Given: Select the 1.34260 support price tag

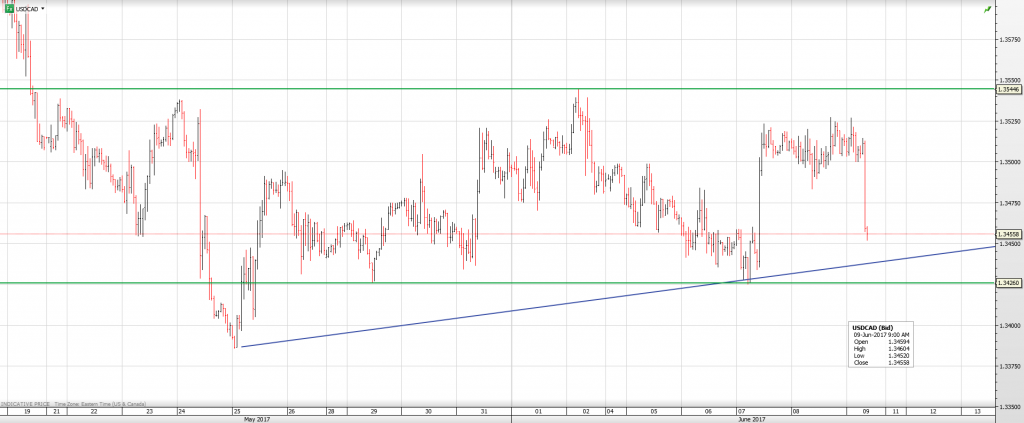Looking at the screenshot, I should point(1009,283).
